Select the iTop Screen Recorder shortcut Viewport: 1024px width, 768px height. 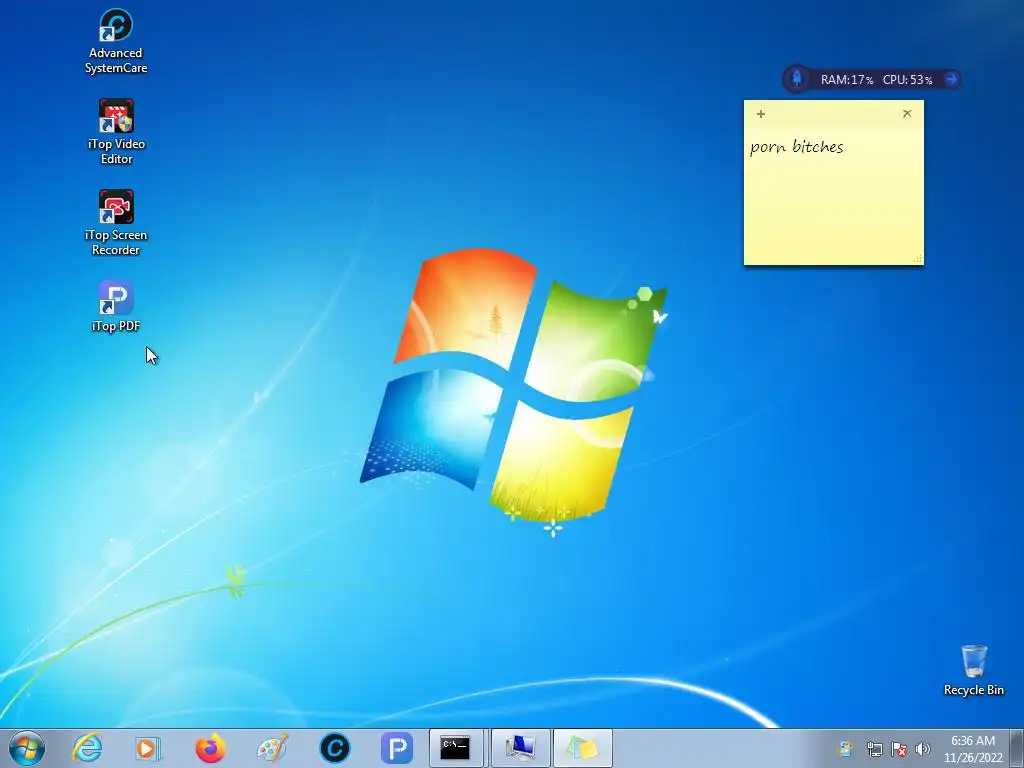coord(116,223)
